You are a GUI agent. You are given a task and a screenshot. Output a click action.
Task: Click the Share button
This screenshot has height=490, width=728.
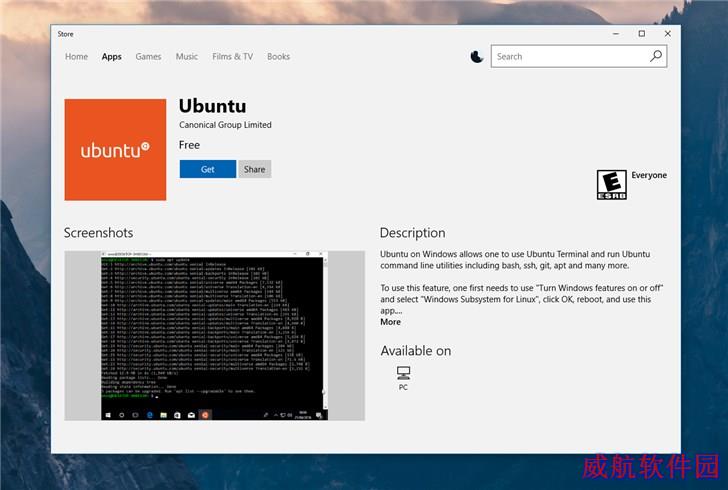[x=254, y=169]
